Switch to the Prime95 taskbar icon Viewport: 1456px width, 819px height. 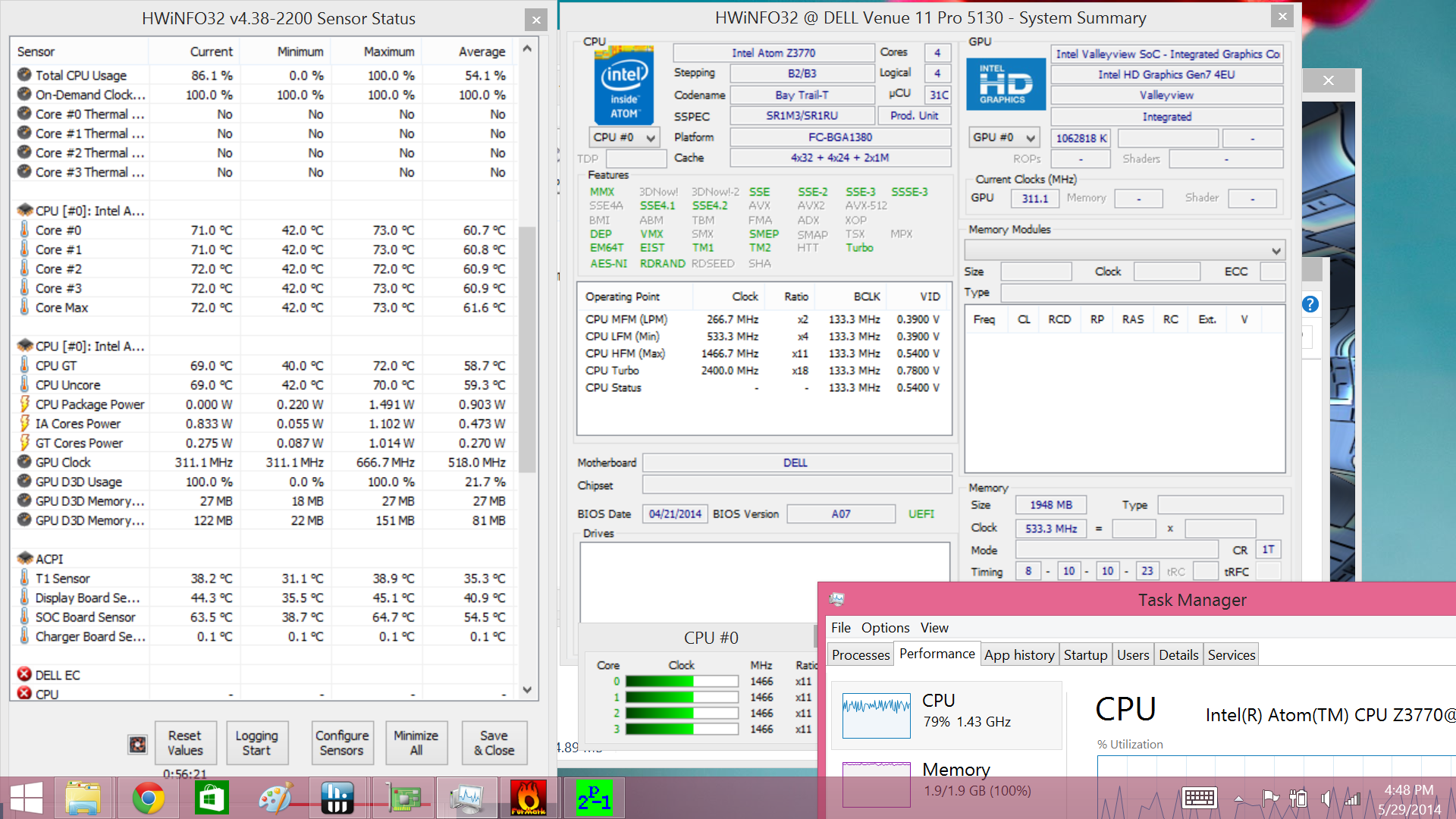[x=594, y=799]
